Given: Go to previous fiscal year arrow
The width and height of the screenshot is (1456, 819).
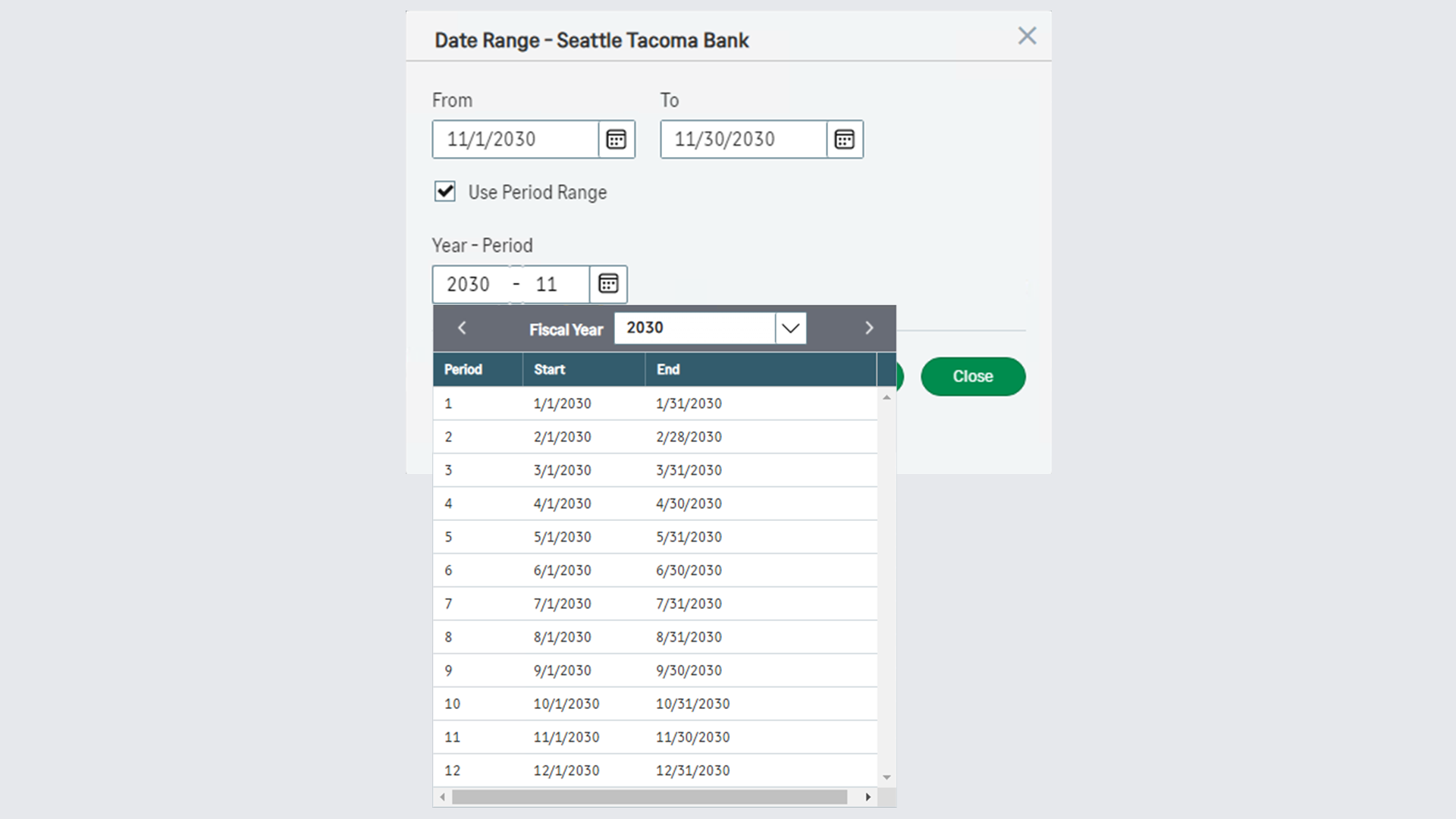Looking at the screenshot, I should point(462,328).
